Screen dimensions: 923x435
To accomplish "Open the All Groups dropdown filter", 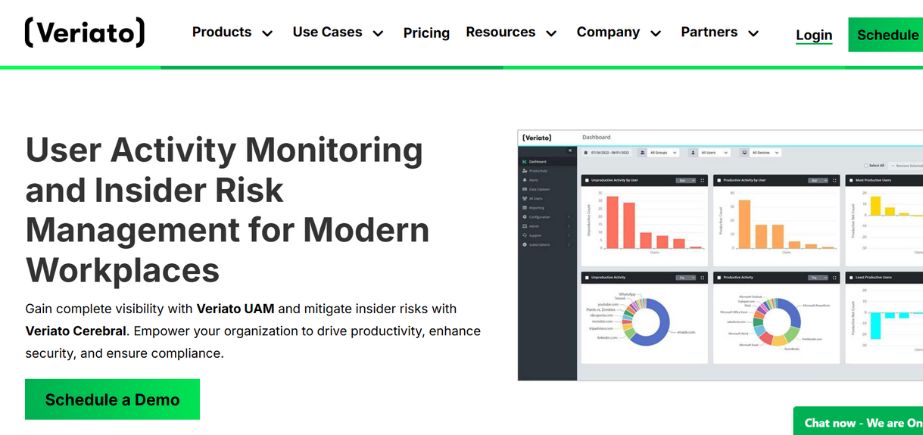I will 663,152.
